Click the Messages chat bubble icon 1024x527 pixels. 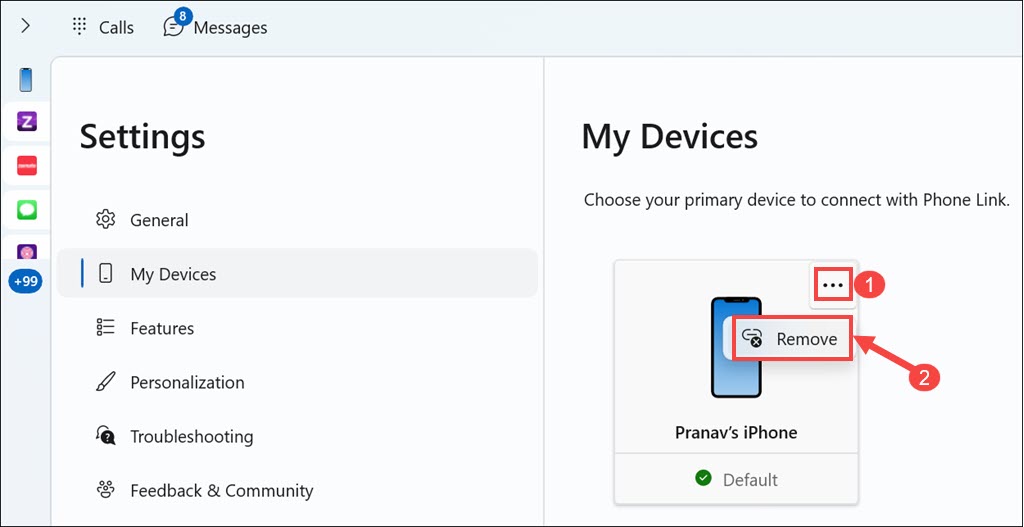[x=174, y=27]
